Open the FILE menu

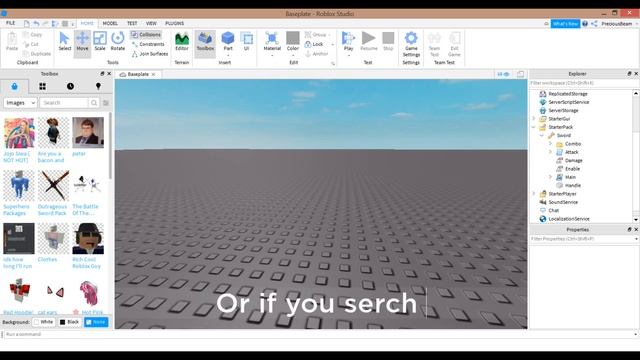[11, 23]
